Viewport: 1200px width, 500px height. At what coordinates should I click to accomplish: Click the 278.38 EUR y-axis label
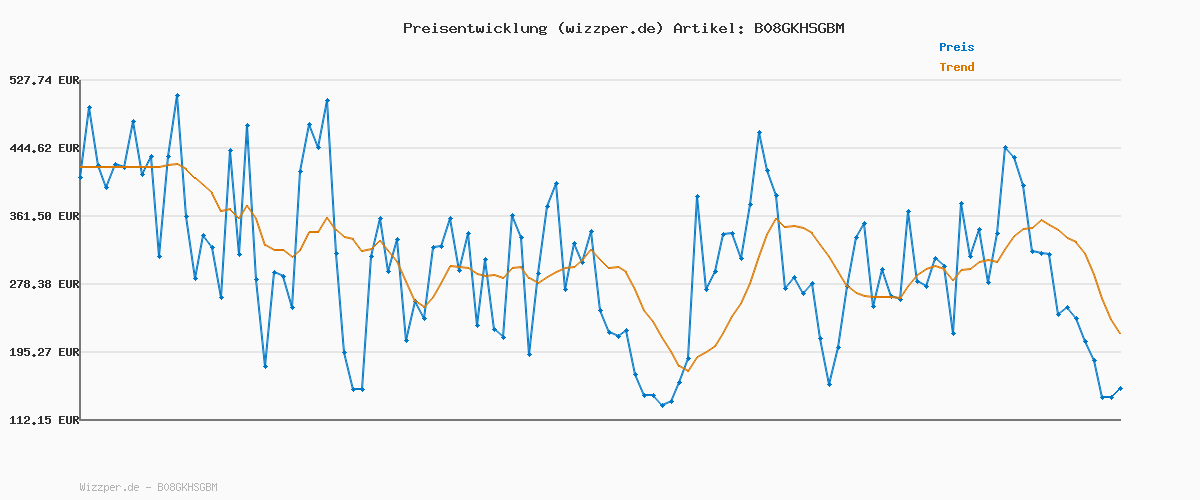tap(42, 285)
